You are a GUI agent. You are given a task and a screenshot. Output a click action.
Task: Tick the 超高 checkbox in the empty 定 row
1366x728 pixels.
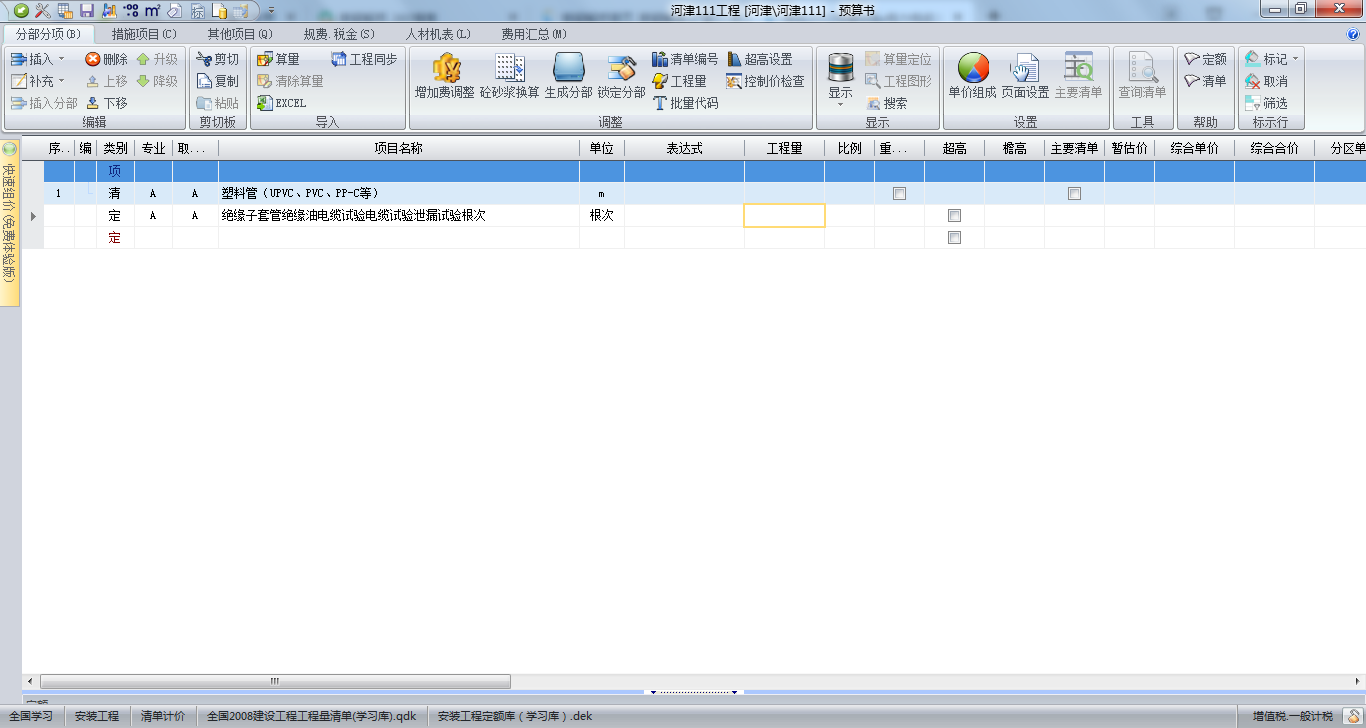(x=954, y=238)
